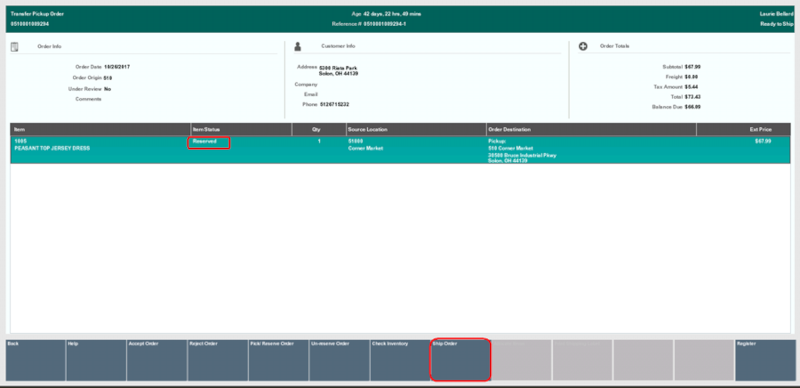Click the Check Inventory button
This screenshot has width=800, height=388.
pos(400,360)
